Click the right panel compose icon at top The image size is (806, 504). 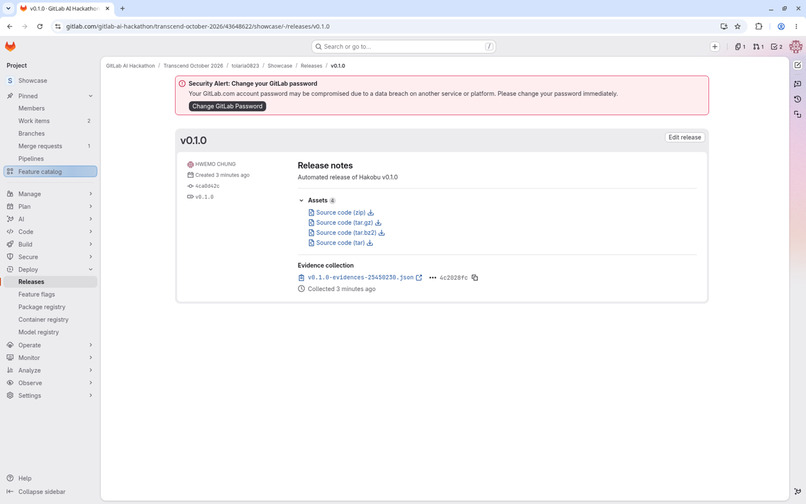[x=797, y=65]
